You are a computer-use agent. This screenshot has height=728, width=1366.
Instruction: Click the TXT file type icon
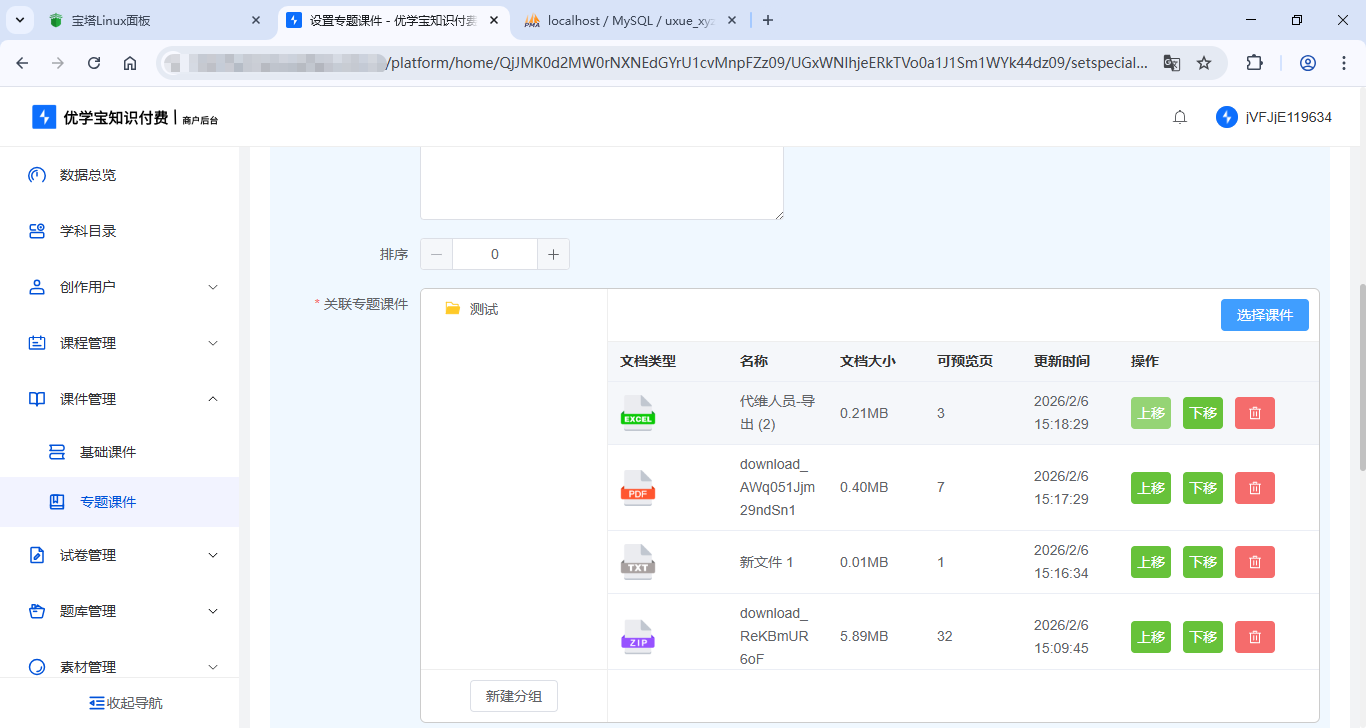point(638,562)
